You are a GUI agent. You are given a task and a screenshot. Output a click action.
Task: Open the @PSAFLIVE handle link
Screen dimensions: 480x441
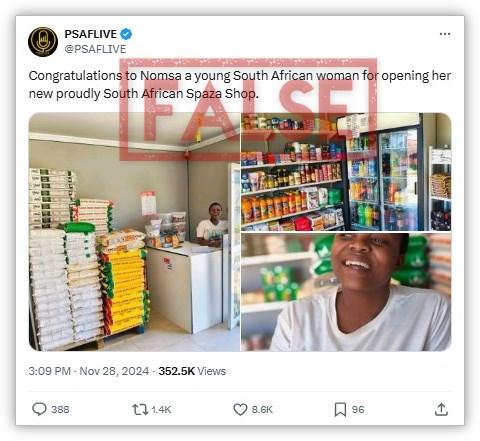click(95, 49)
